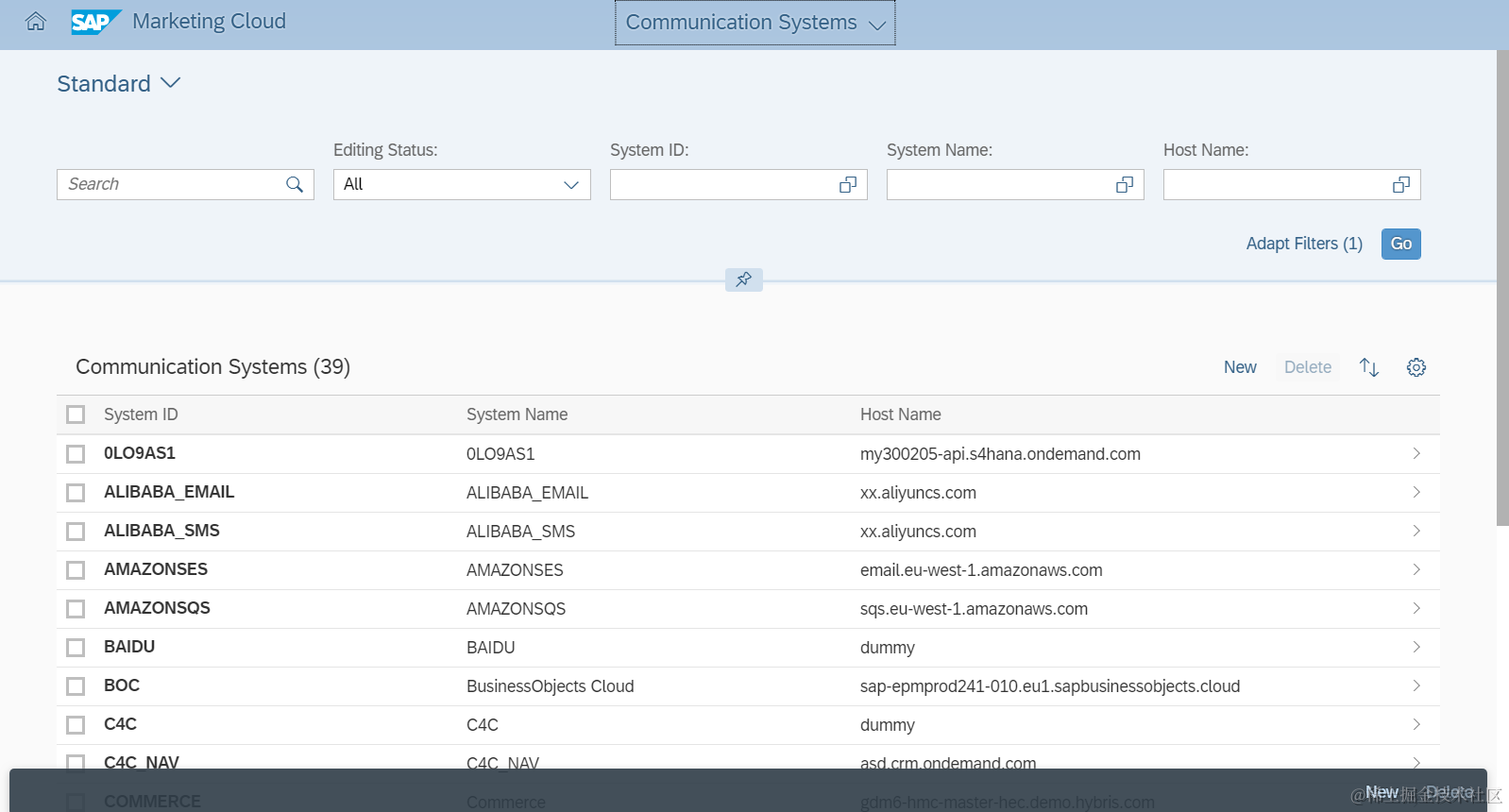Open the BusinessObjects Cloud system name
This screenshot has height=812, width=1509.
click(x=550, y=686)
